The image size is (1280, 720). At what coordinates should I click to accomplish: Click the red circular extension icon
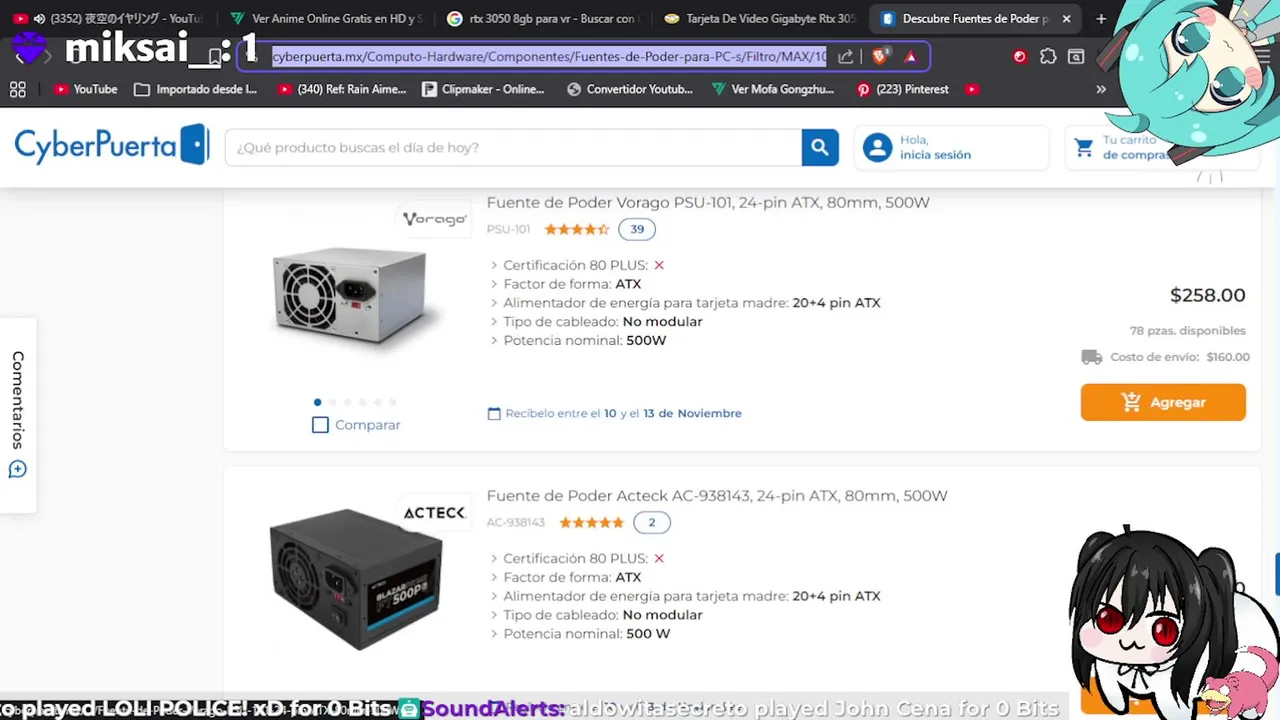(x=1020, y=57)
